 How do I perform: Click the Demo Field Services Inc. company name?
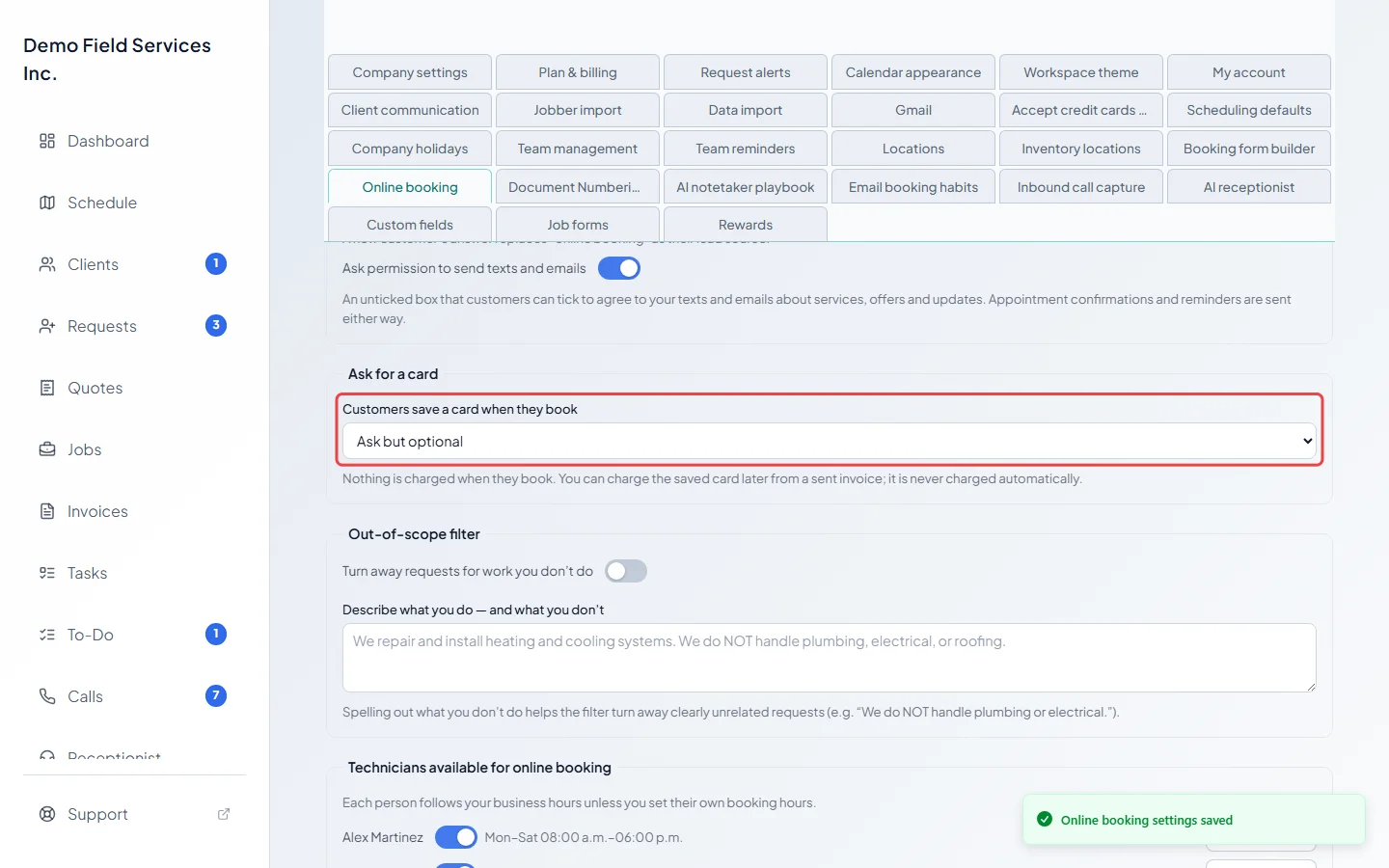point(117,59)
